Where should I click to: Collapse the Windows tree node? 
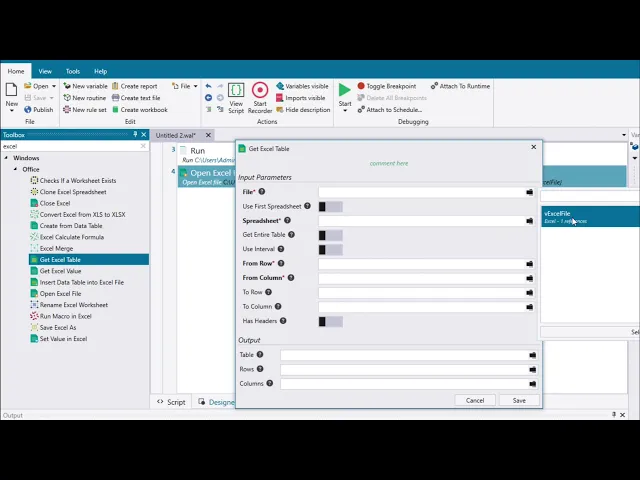(x=6, y=158)
